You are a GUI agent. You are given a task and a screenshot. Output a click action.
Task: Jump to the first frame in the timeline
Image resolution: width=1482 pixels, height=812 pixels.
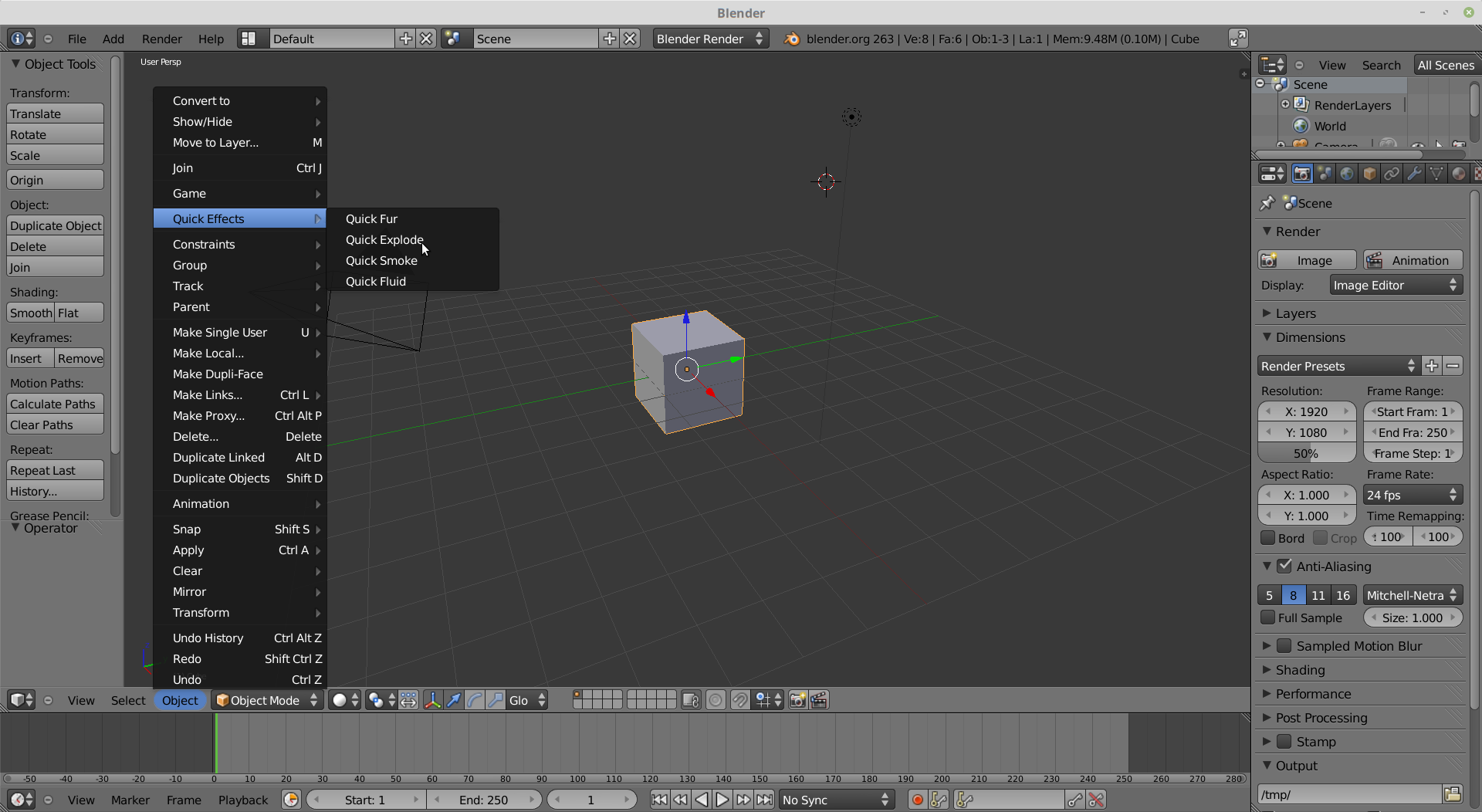coord(659,800)
